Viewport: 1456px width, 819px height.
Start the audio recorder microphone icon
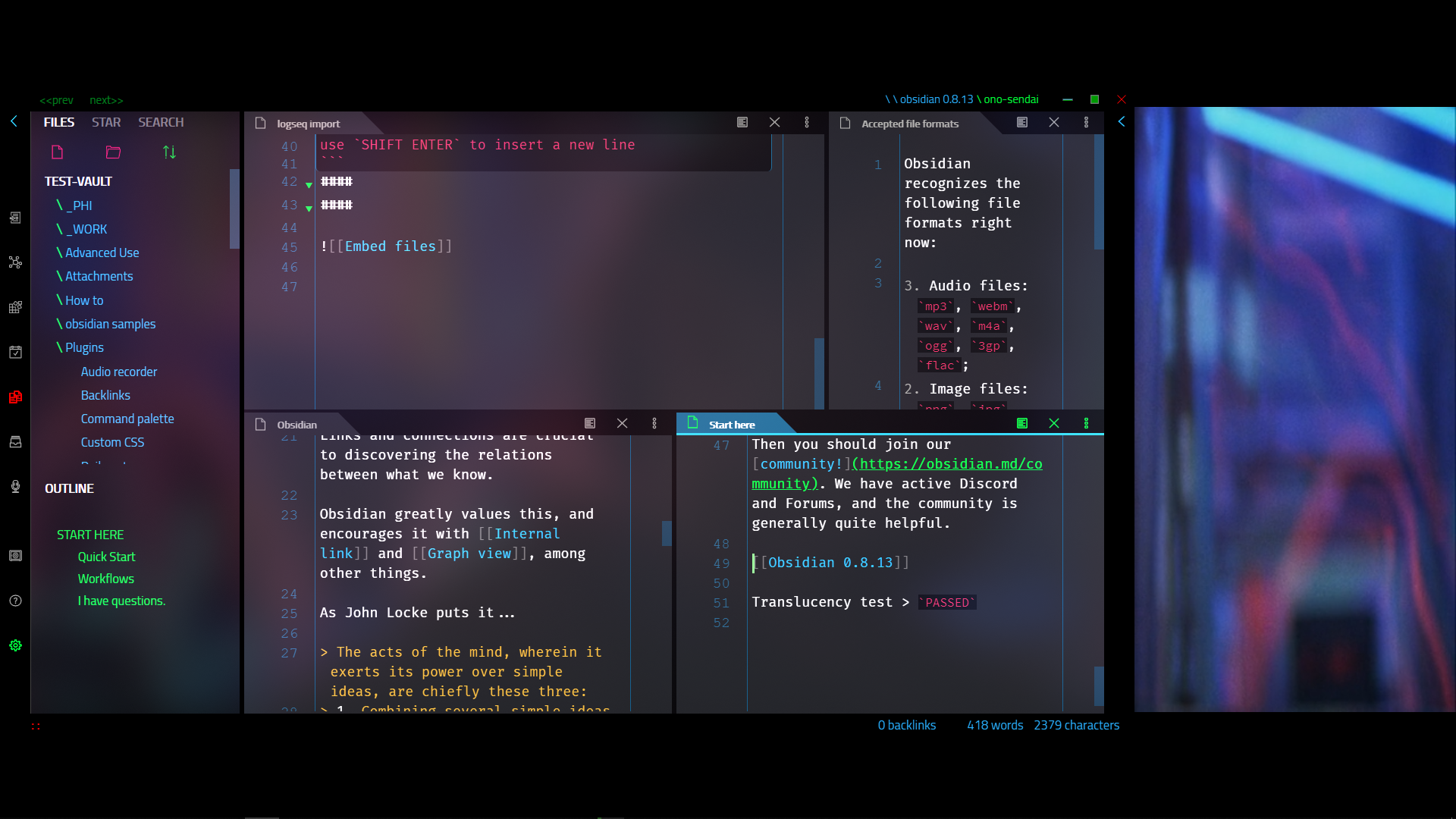(x=15, y=487)
